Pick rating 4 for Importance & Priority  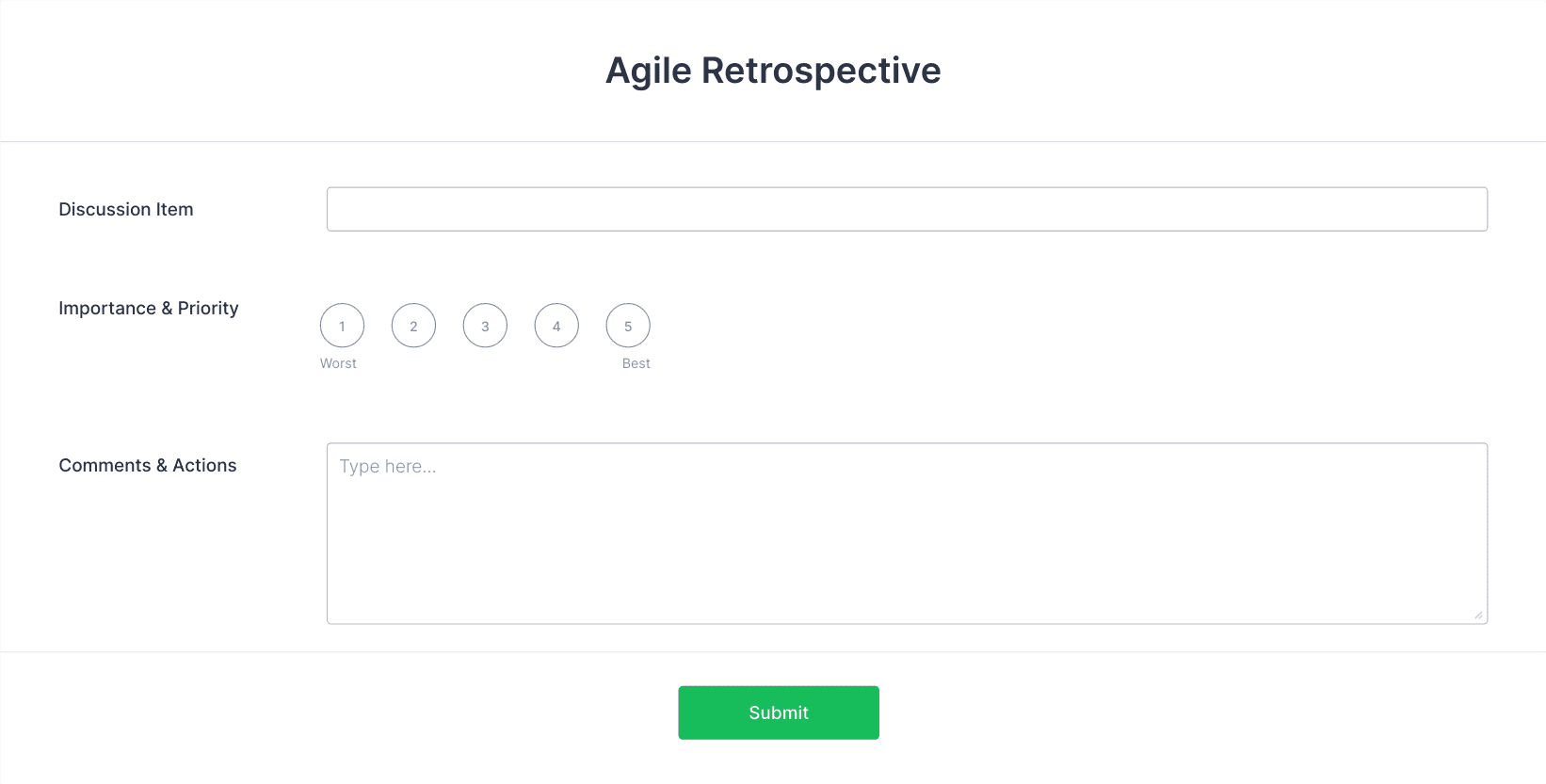point(556,326)
